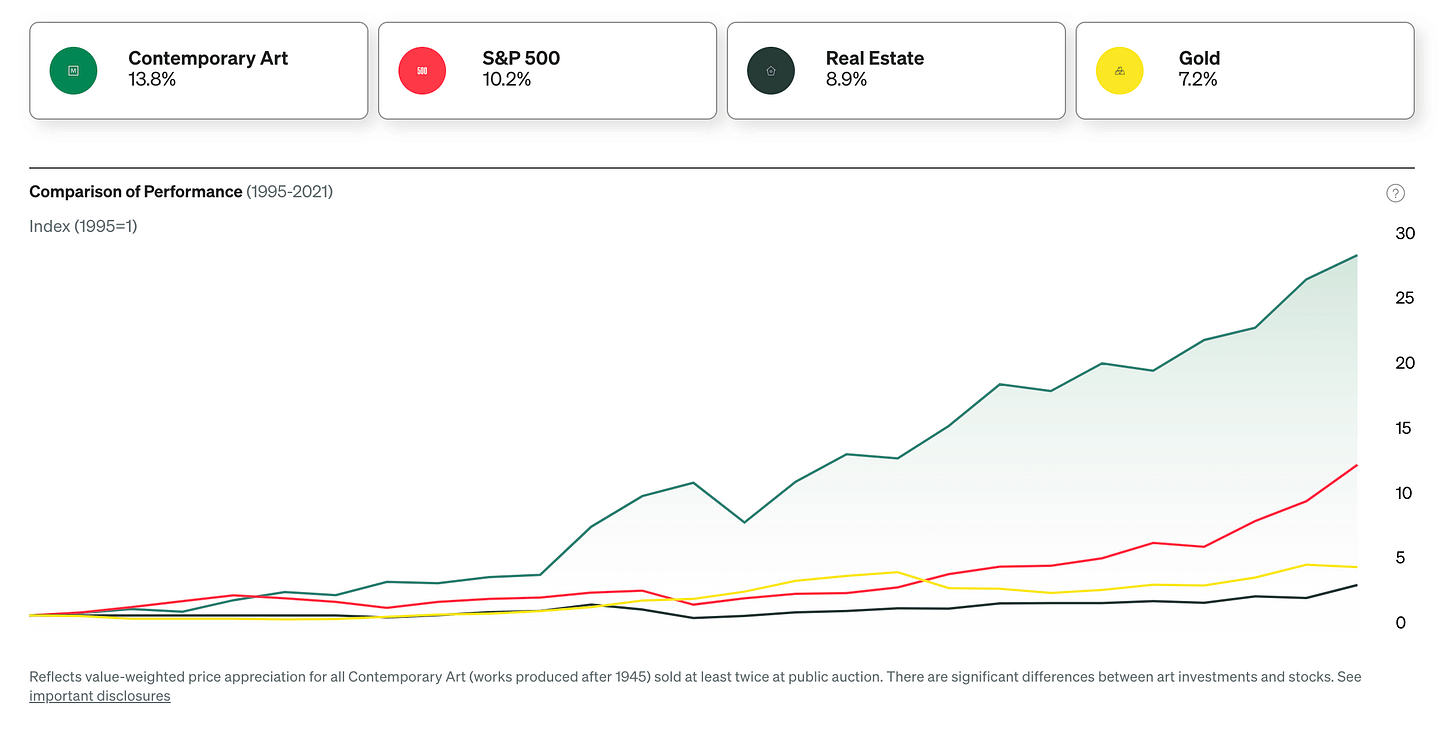This screenshot has height=729, width=1456.
Task: Click the green Contemporary Art line peak
Action: click(x=1357, y=256)
